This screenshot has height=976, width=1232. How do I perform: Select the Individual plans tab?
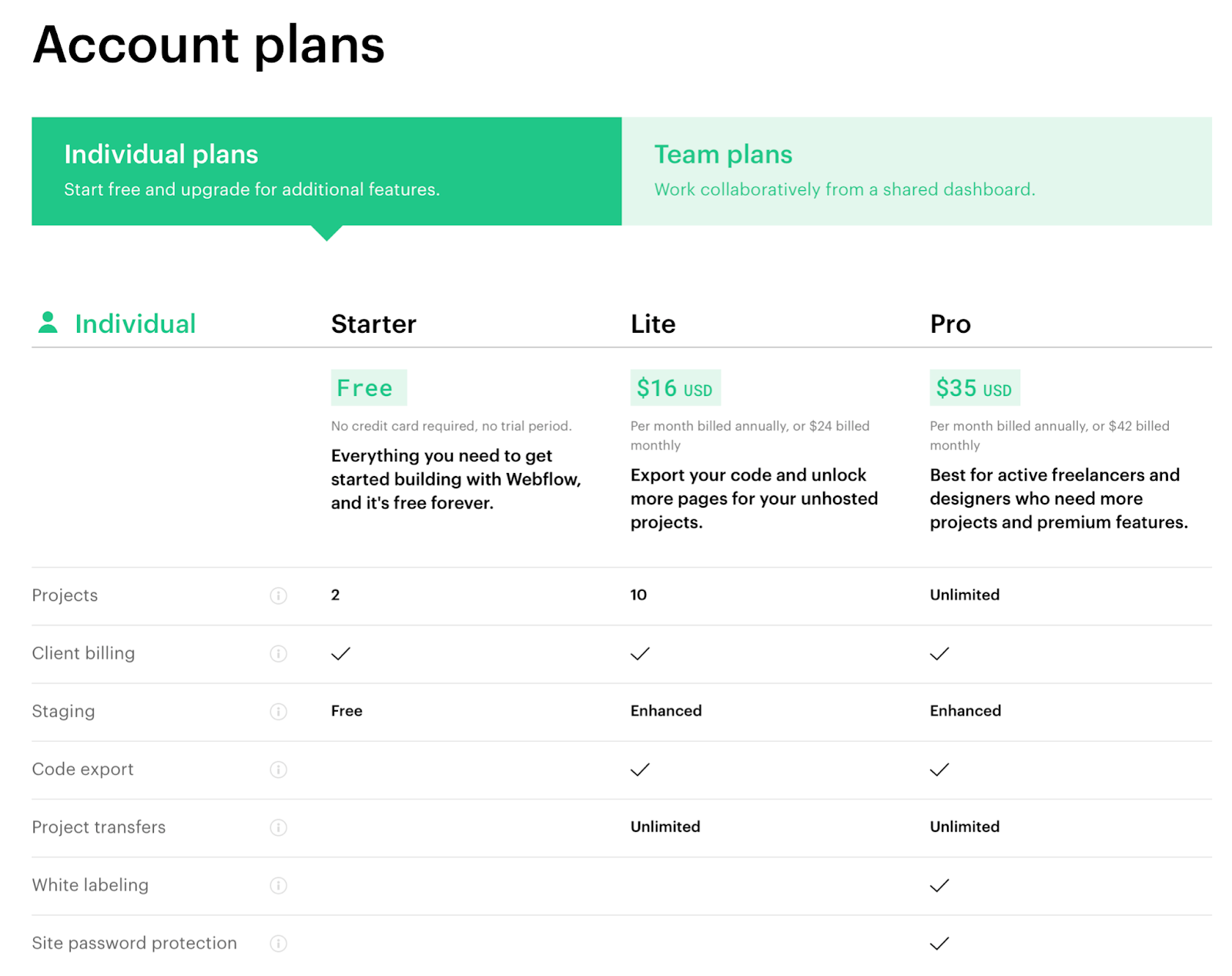[x=326, y=171]
